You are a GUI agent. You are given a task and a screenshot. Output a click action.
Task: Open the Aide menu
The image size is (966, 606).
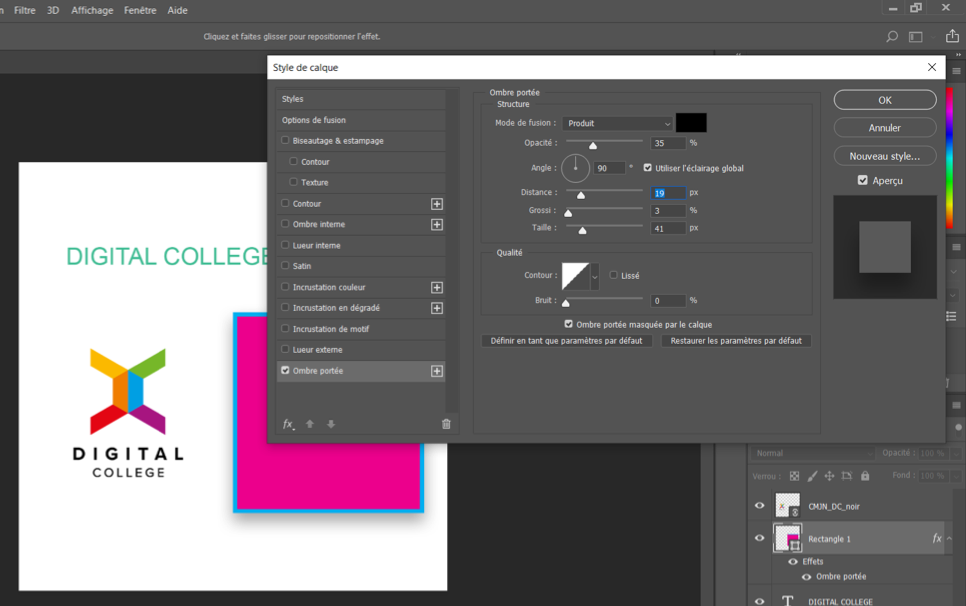(x=177, y=10)
